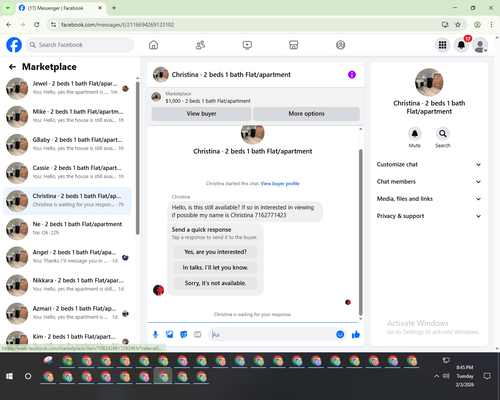The image size is (500, 400).
Task: Open the Kim conversation
Action: pos(68,337)
